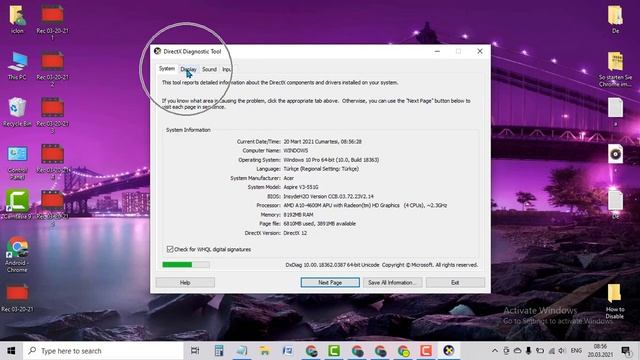This screenshot has height=360, width=640.
Task: Open the Calculator taskbar icon
Action: pyautogui.click(x=219, y=351)
